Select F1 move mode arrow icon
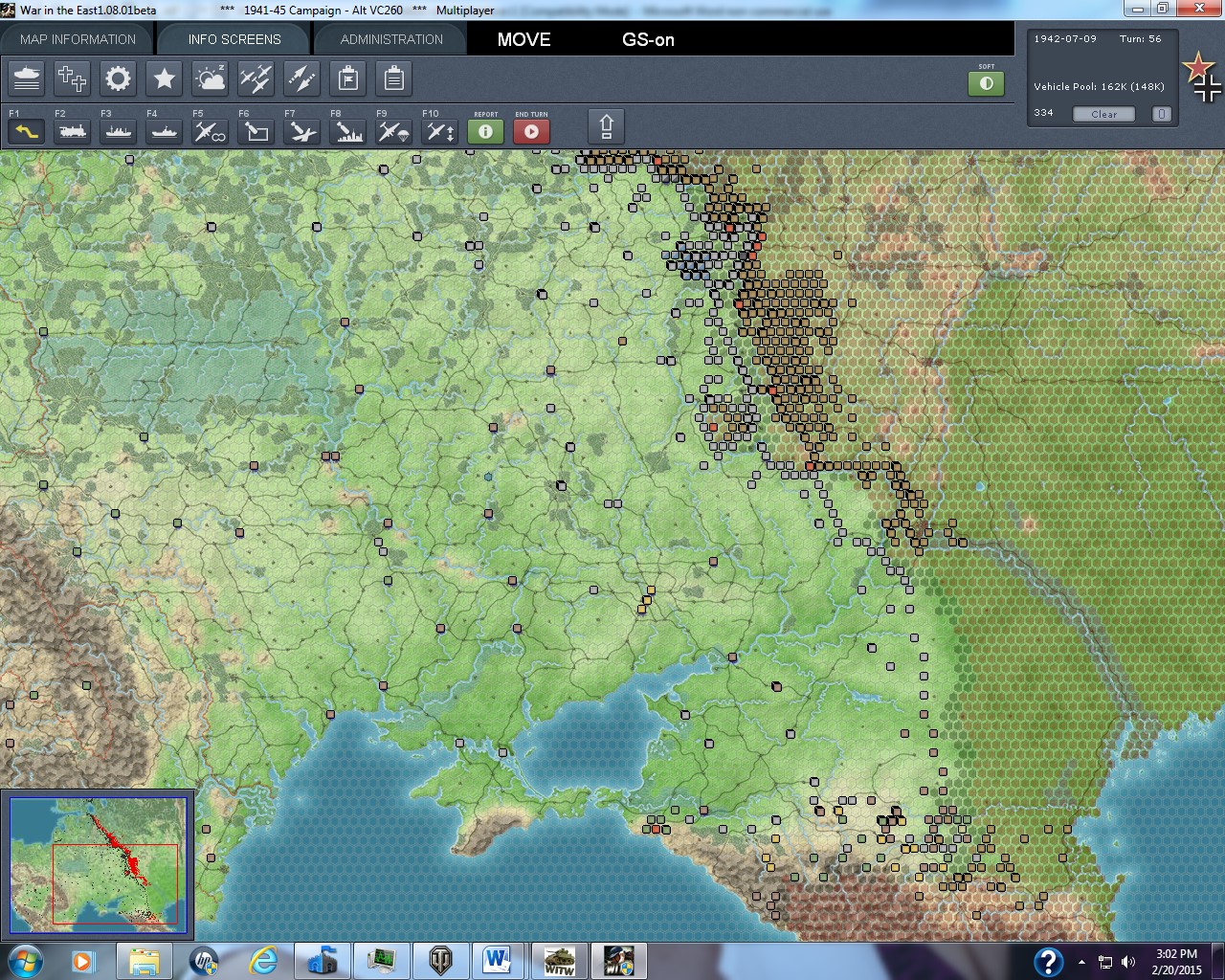This screenshot has width=1225, height=980. point(27,131)
